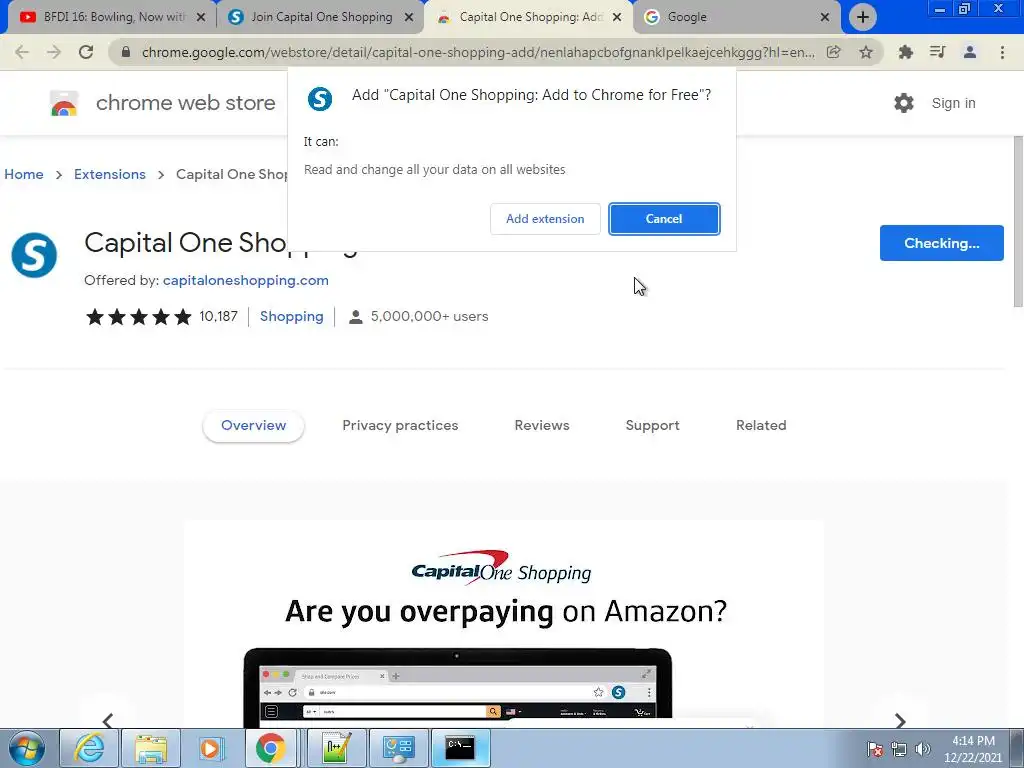
Task: Open the Extensions puzzle icon
Action: [905, 52]
